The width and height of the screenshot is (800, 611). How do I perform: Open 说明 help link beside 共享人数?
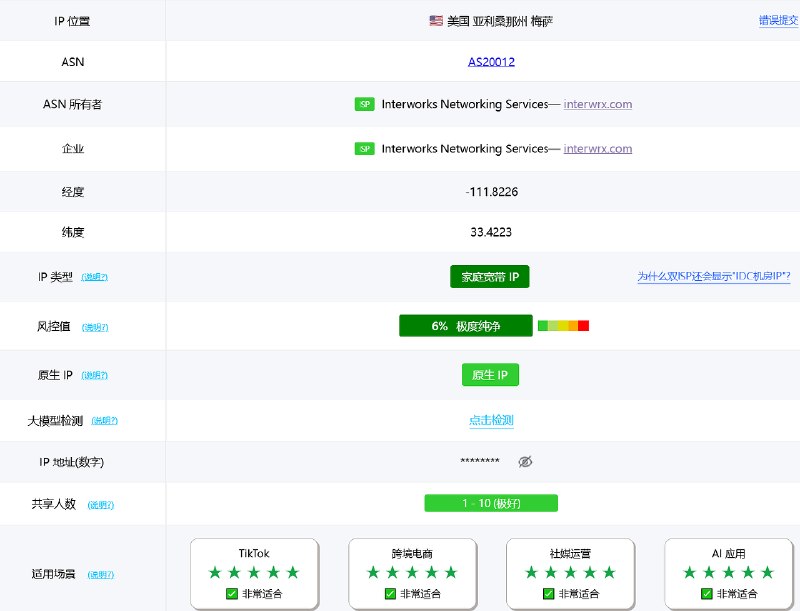tap(101, 505)
